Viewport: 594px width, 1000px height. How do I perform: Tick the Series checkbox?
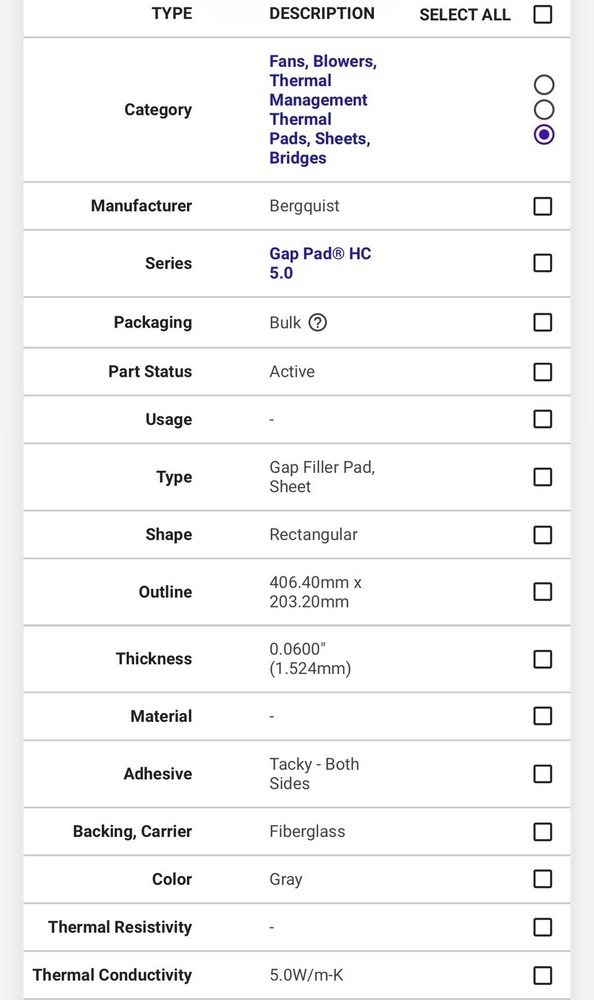pos(542,263)
